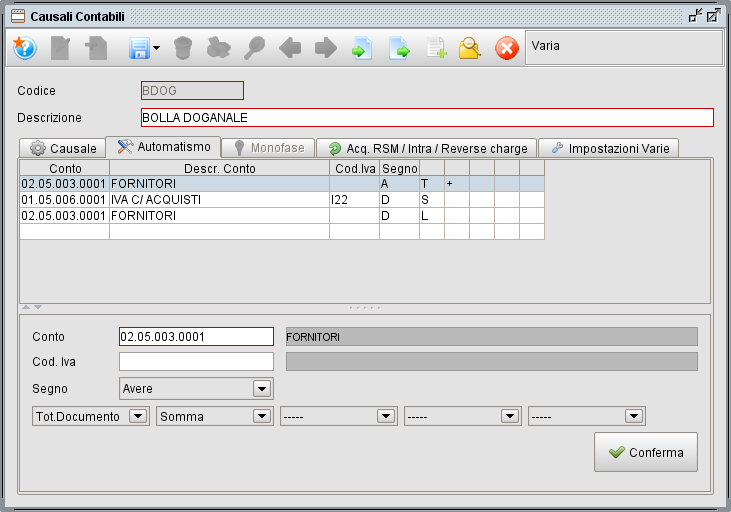Go to next record arrow

[326, 48]
